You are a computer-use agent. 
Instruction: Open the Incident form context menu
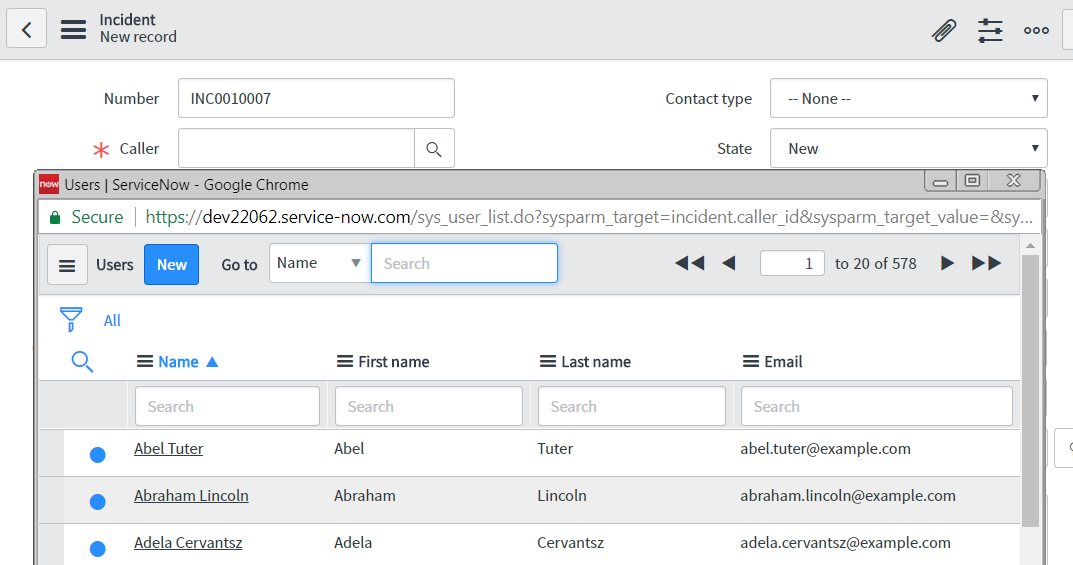[73, 29]
